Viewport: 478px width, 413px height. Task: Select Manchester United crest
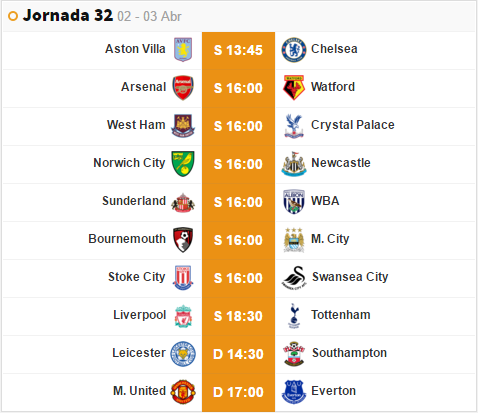click(x=183, y=392)
